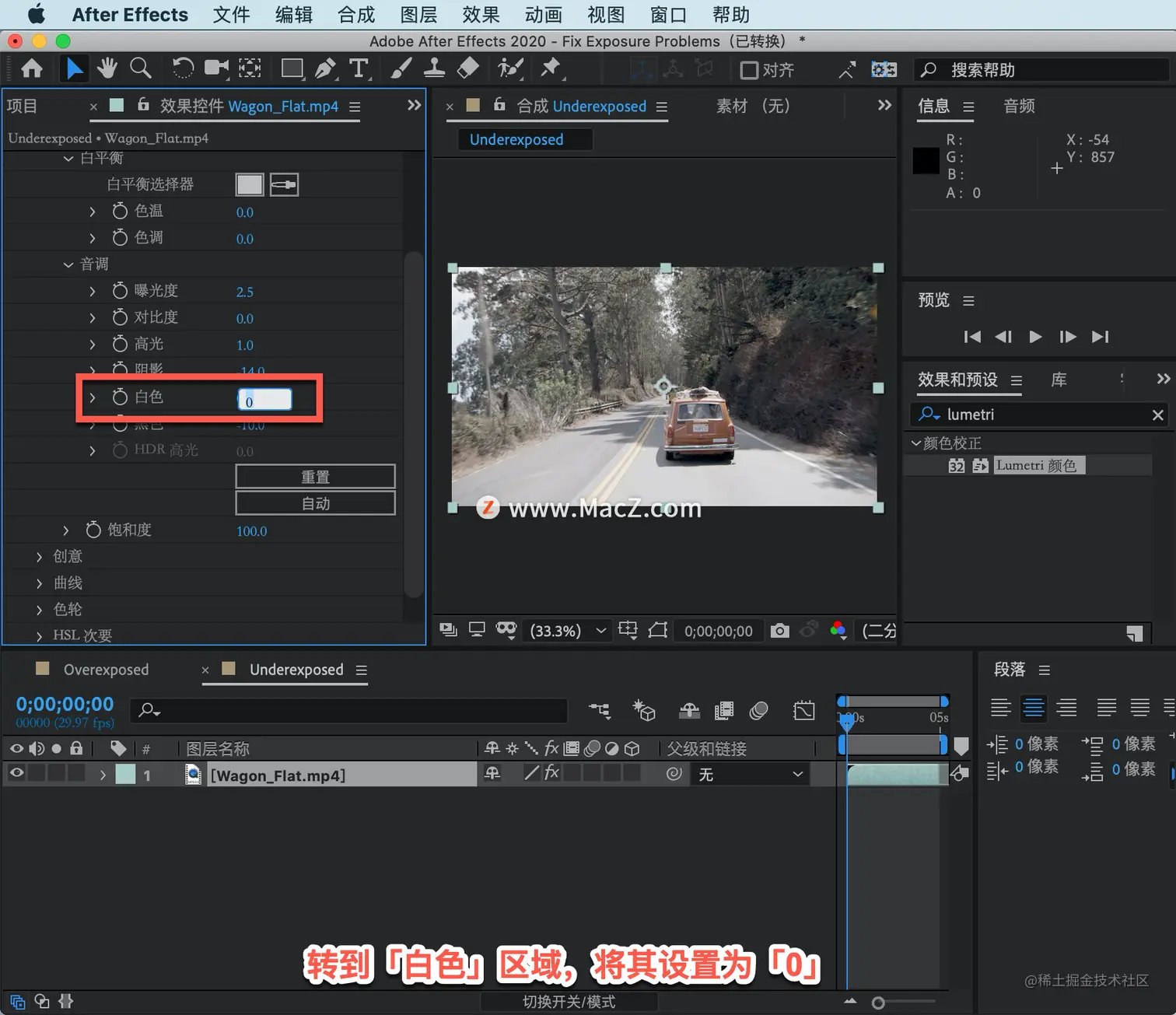
Task: Select the Type text tool
Action: point(359,69)
